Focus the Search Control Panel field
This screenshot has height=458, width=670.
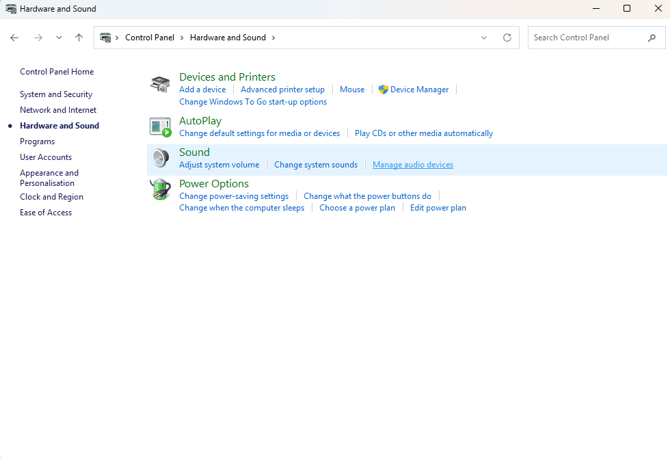[x=597, y=38]
